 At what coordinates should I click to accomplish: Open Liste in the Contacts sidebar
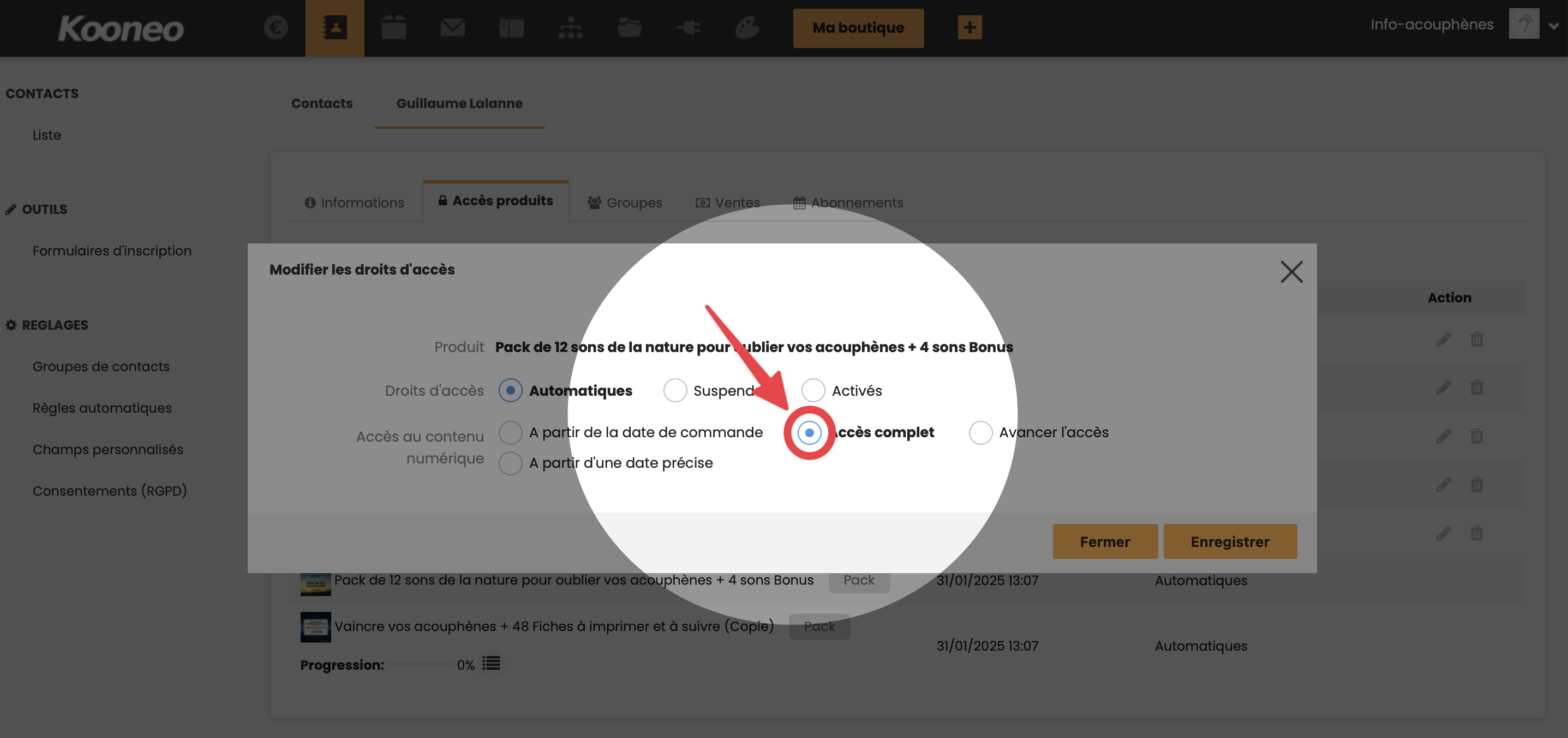[47, 135]
